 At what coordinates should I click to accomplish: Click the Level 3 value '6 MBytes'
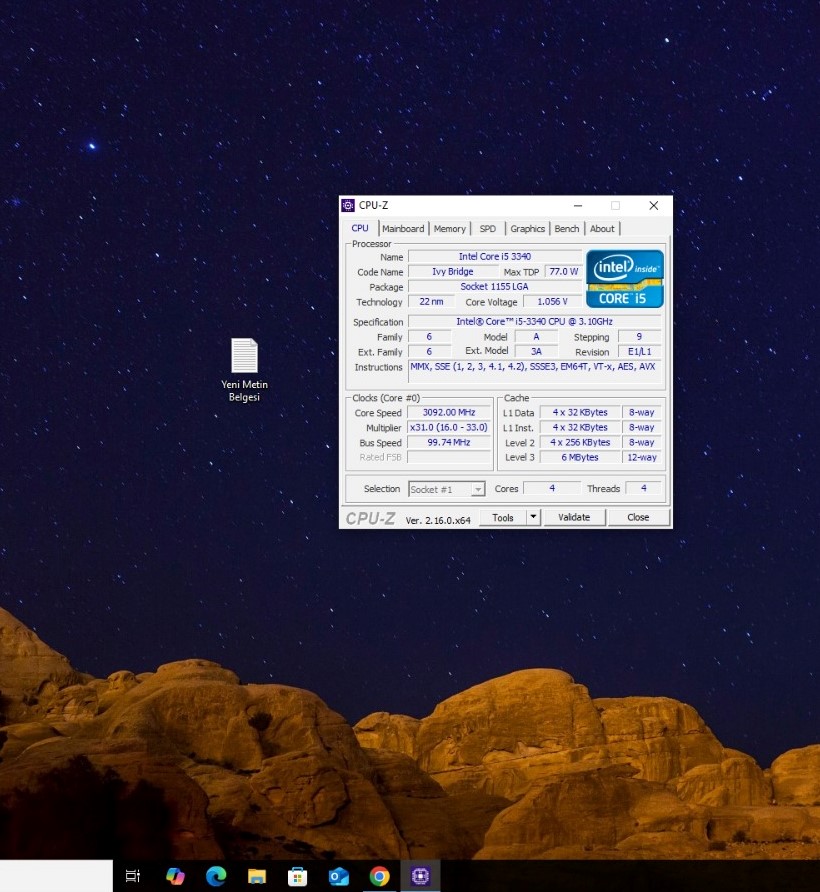click(580, 457)
